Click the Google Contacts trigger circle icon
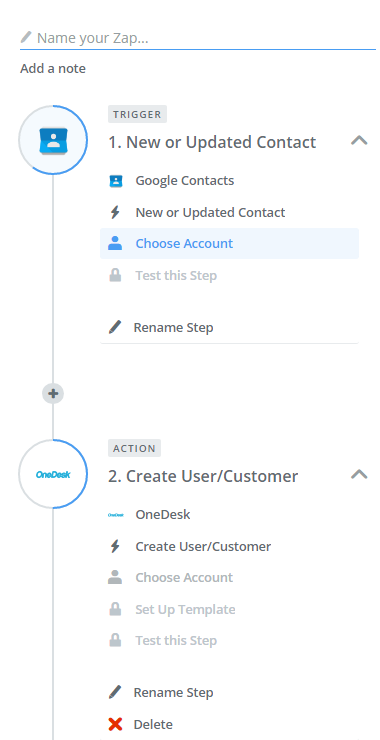The image size is (380, 740). [x=53, y=140]
